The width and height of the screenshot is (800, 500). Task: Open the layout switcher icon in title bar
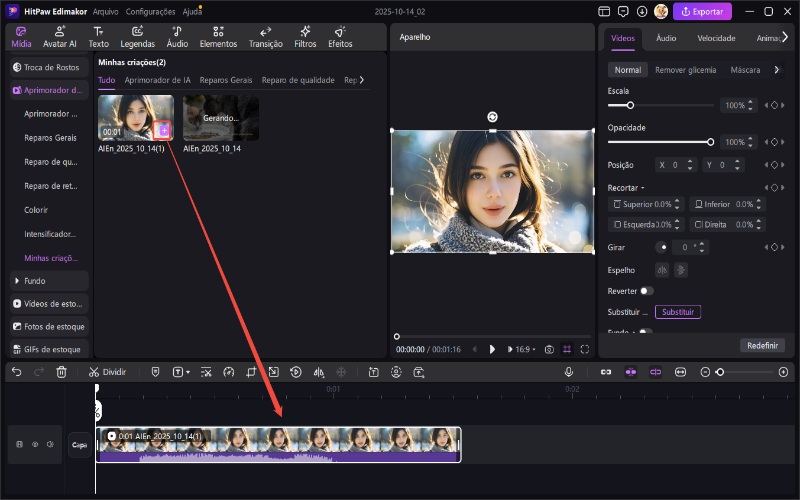604,11
